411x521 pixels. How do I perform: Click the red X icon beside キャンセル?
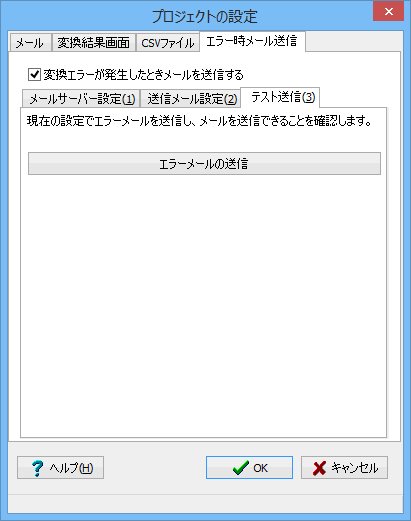[319, 468]
